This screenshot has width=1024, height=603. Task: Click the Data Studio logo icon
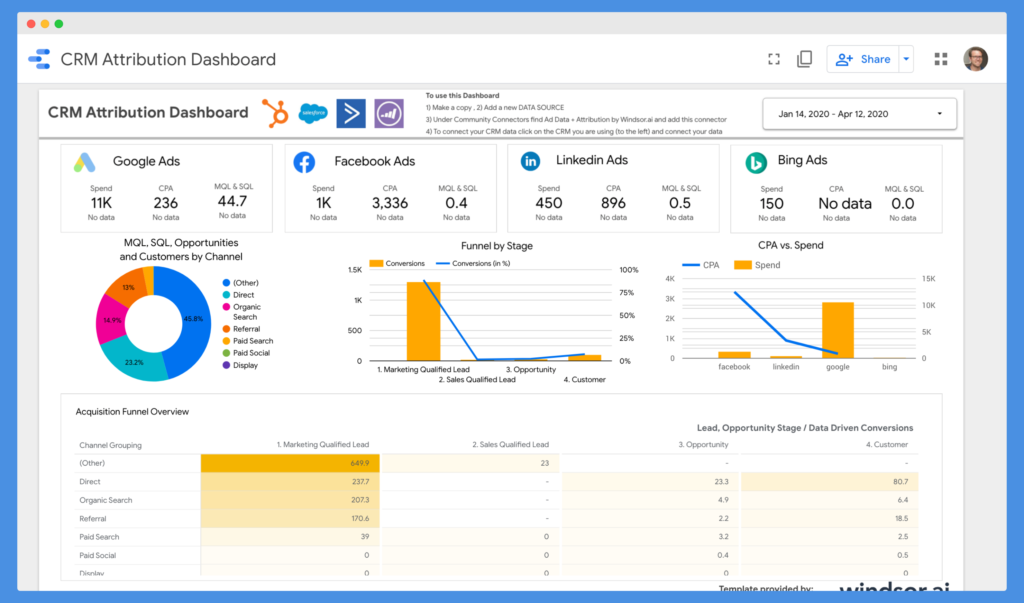[x=38, y=59]
